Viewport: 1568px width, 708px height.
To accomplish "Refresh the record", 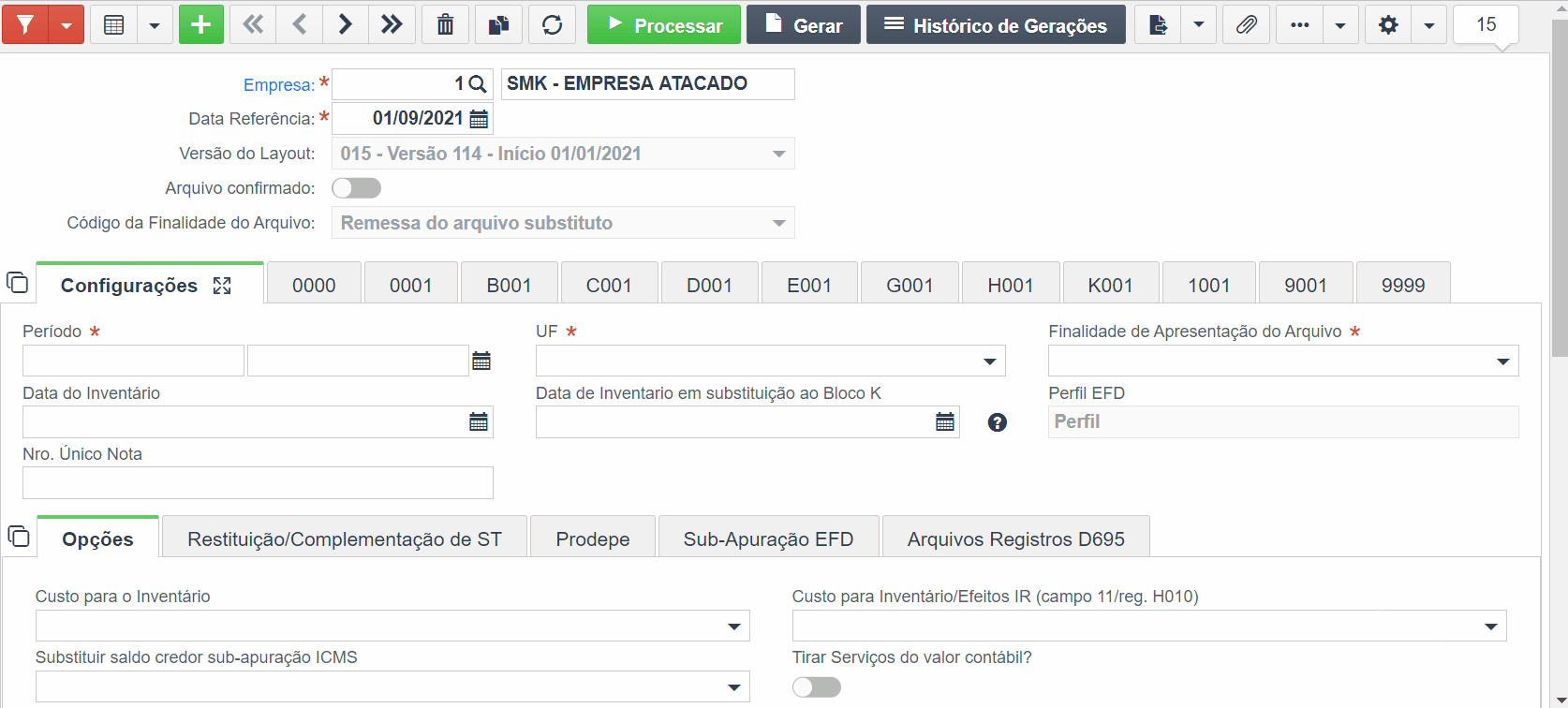I will click(x=553, y=24).
